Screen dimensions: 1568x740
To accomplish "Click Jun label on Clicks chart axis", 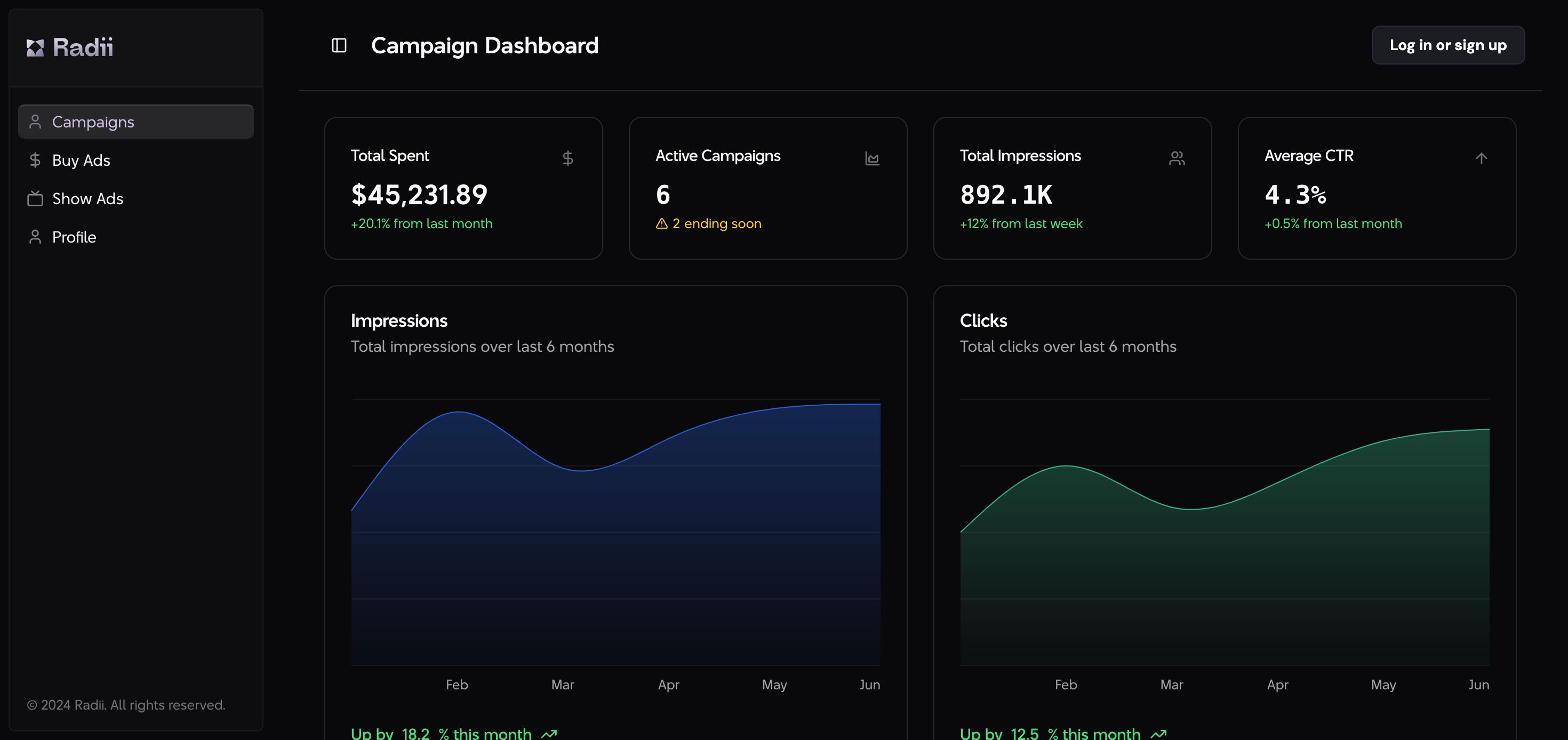I will [1479, 685].
